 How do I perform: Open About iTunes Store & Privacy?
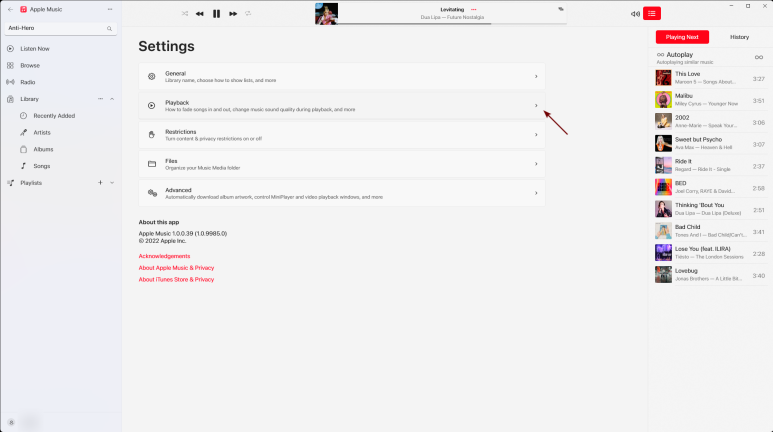[176, 279]
